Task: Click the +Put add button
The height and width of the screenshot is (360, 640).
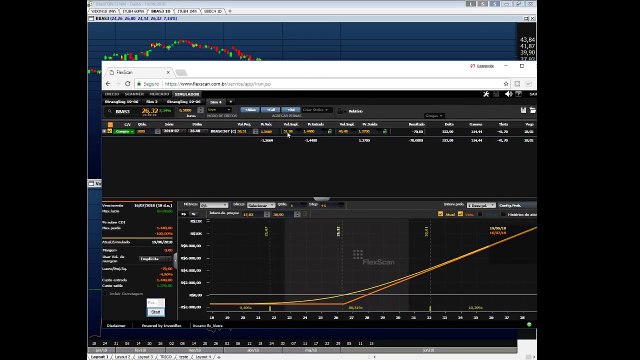Action: point(291,110)
